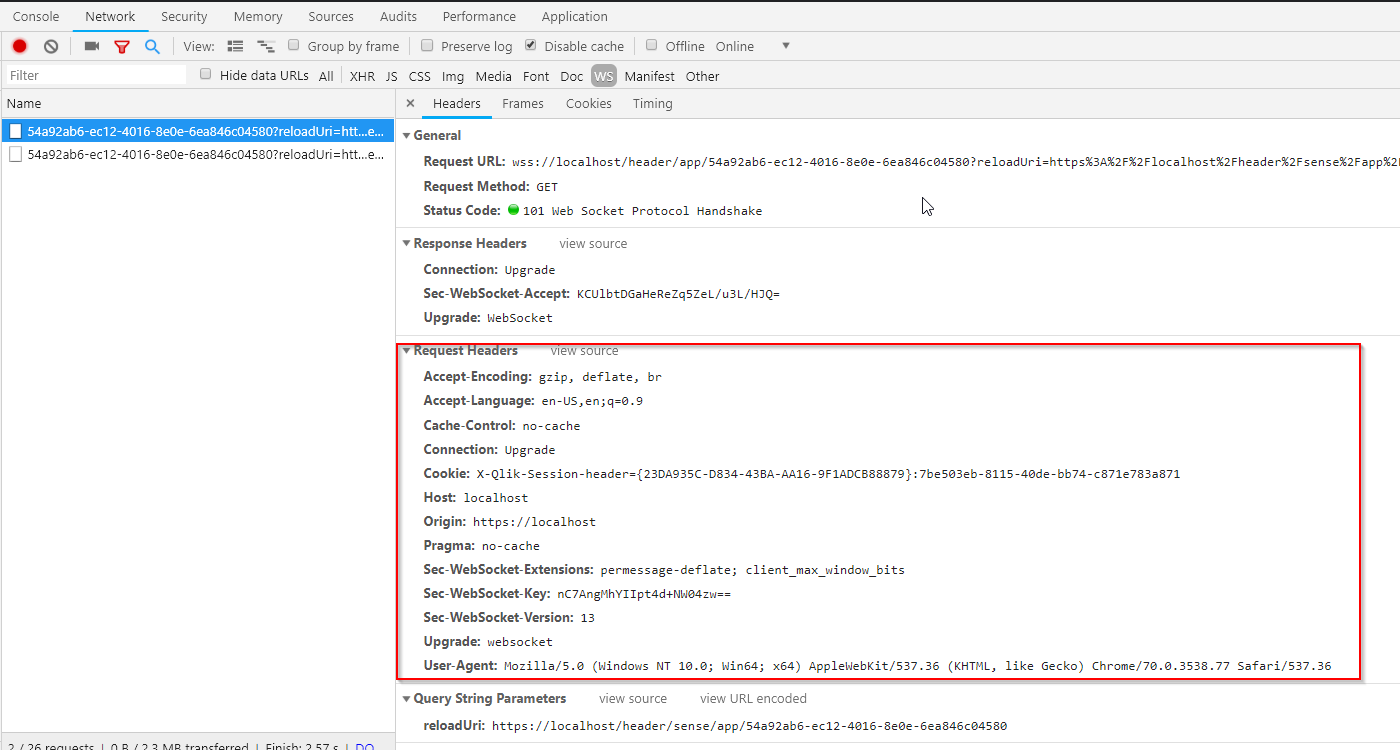Select the Headers detail tab
Screen dimensions: 1400x750
point(457,103)
